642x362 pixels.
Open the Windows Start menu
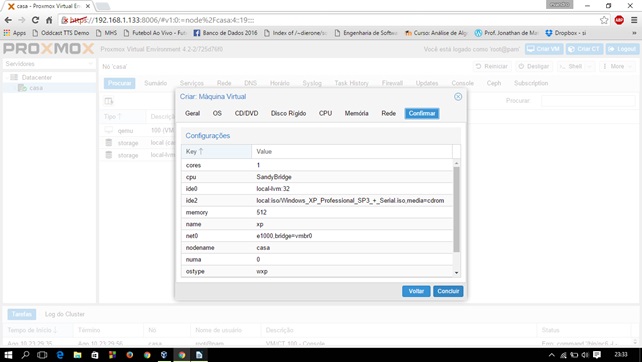[8, 355]
